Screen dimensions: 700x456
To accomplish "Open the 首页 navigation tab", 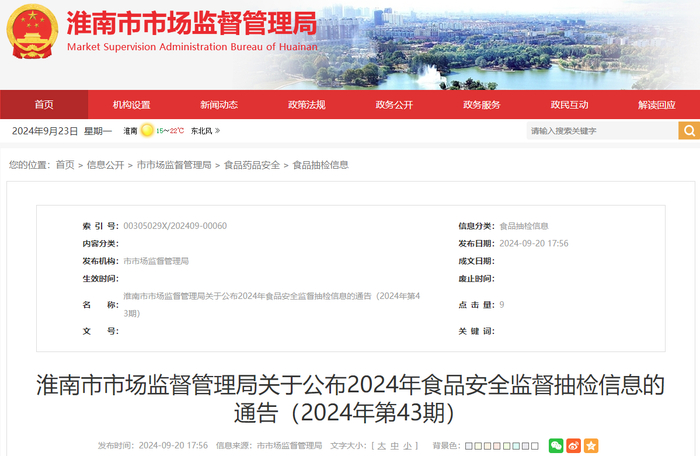I will [44, 105].
